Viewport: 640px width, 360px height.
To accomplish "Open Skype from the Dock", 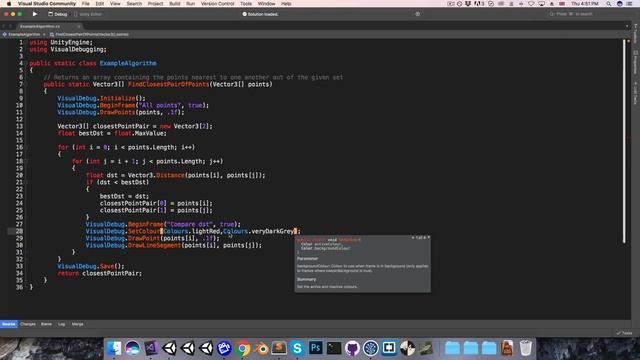I will click(297, 348).
